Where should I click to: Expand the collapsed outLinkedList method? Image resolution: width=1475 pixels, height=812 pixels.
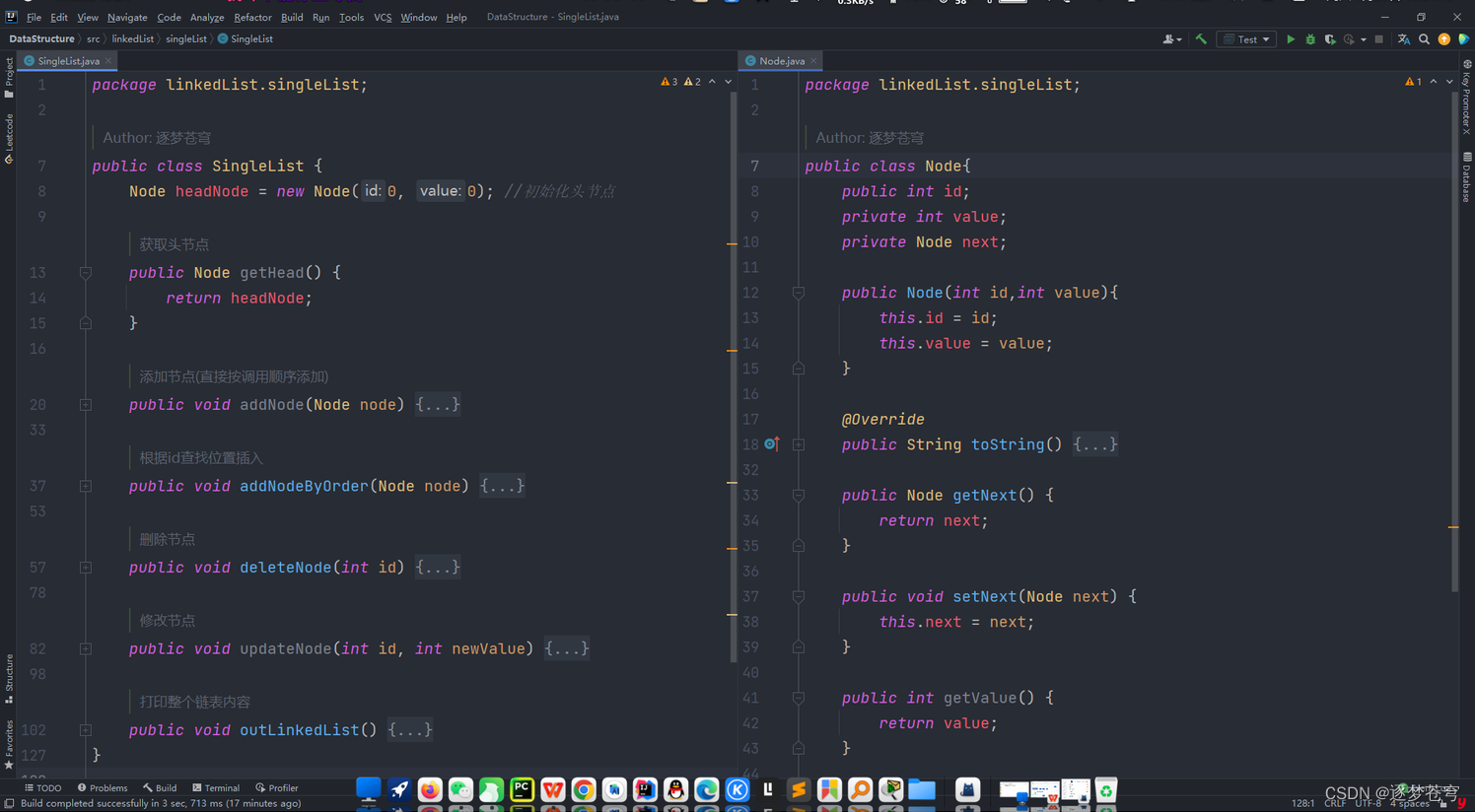coord(86,730)
